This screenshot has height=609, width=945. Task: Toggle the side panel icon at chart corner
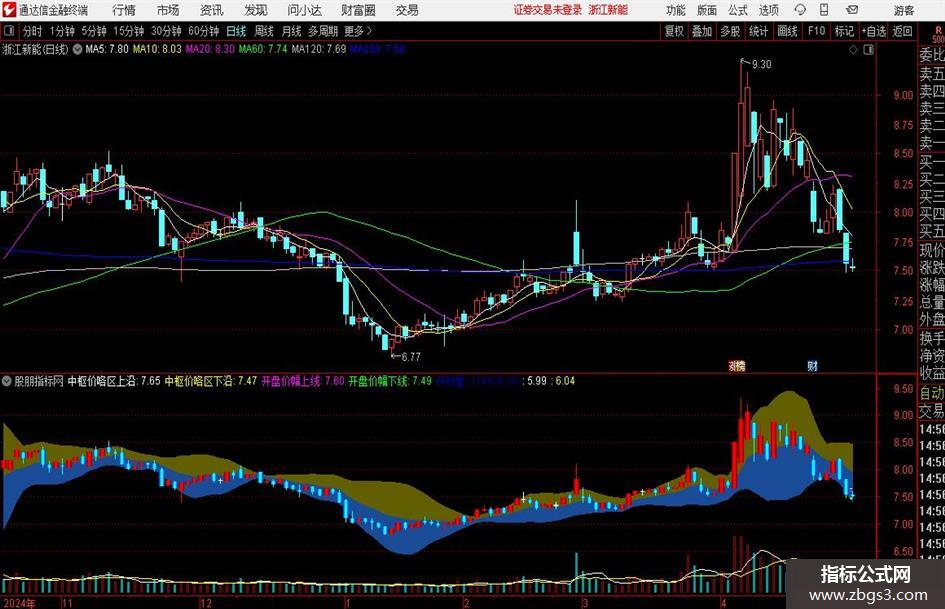tap(868, 50)
